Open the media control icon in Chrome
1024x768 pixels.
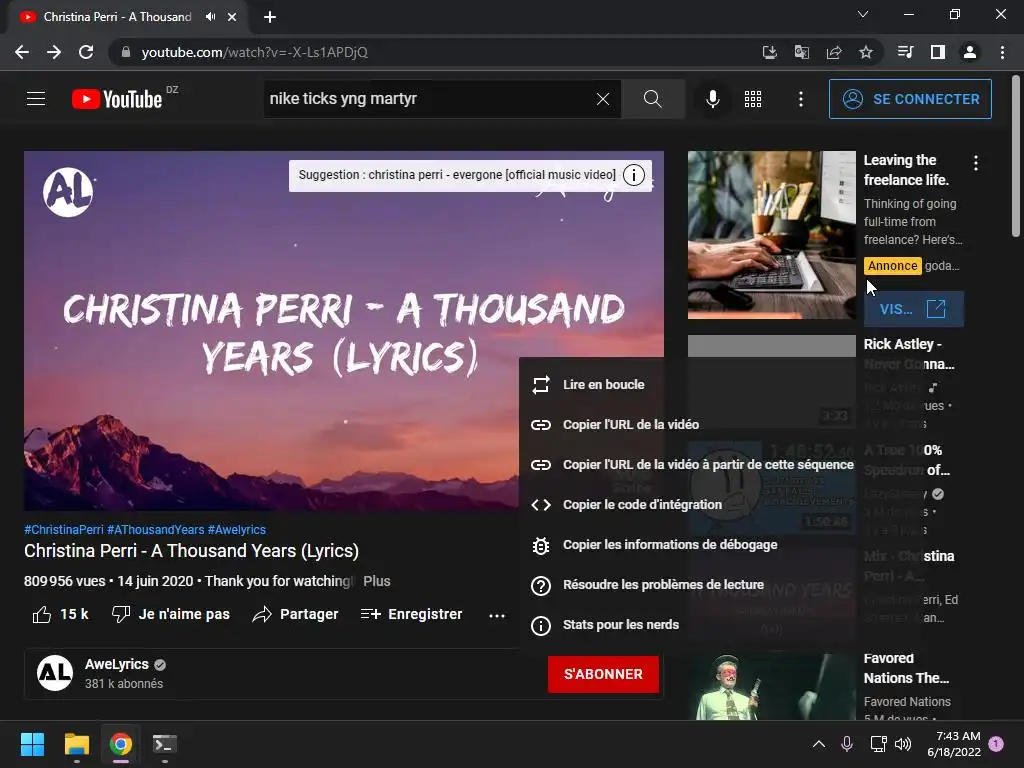(x=906, y=52)
